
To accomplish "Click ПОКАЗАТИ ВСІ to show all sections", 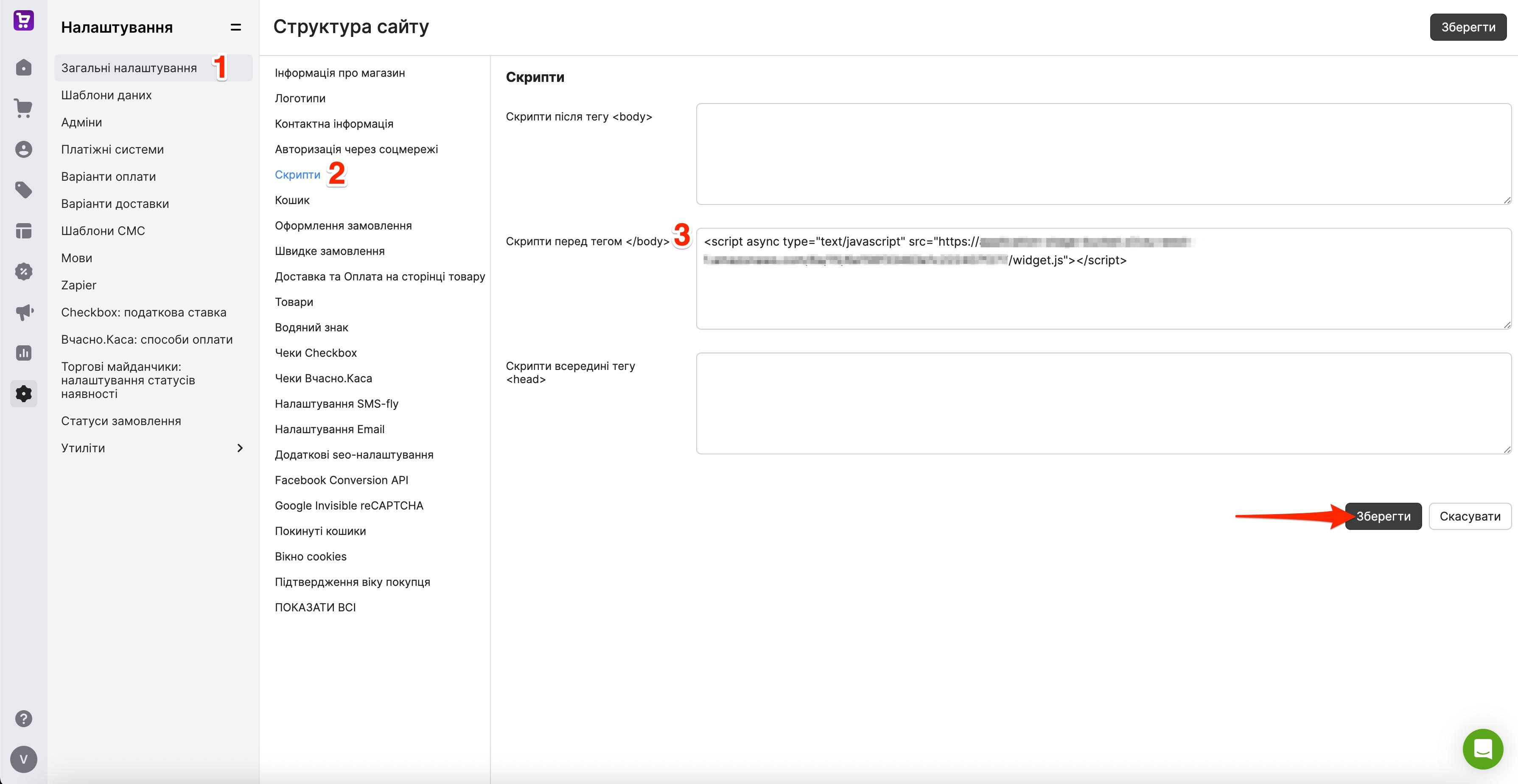I will click(315, 607).
